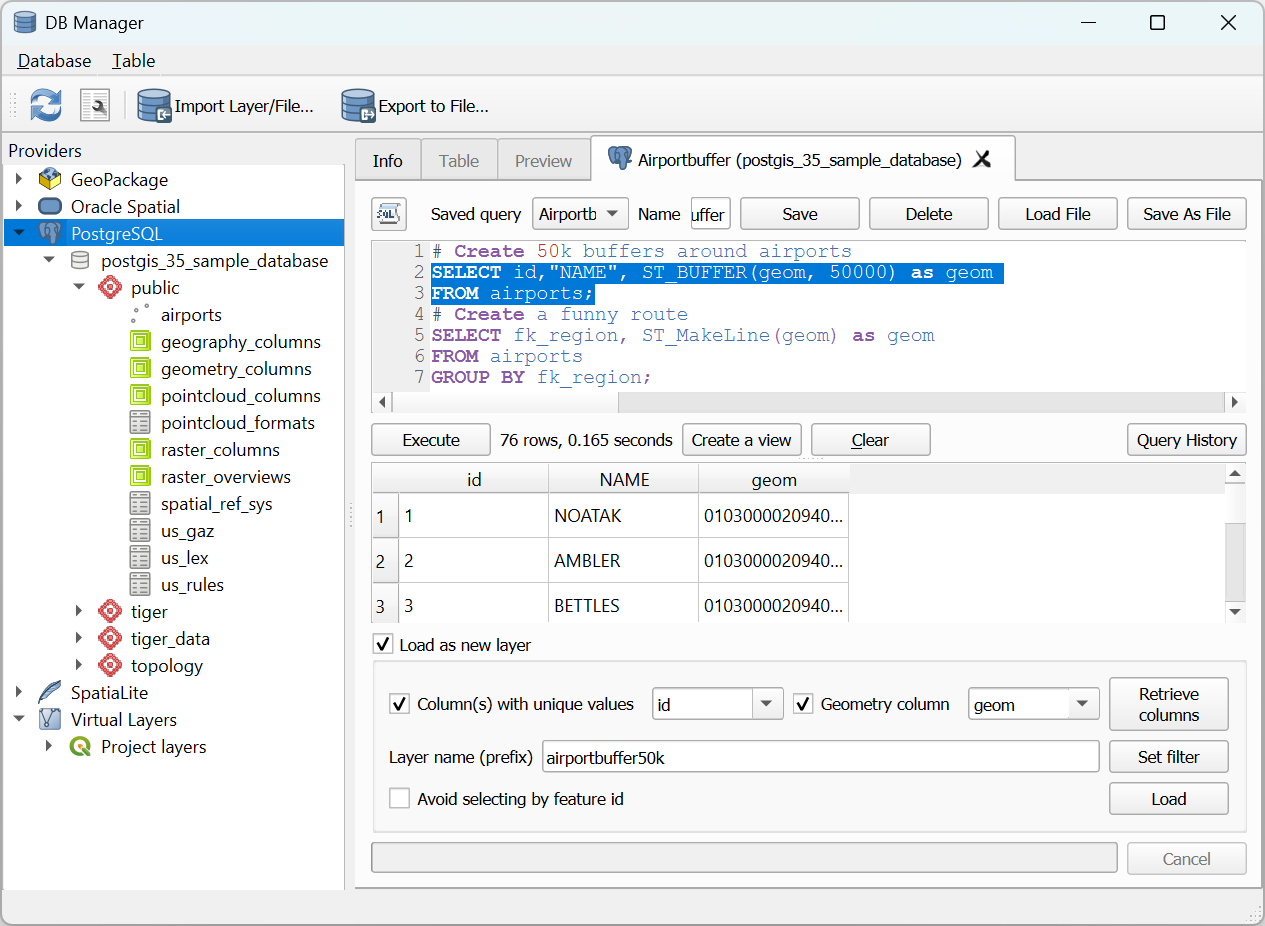Click the SQL saved-query icon beside Saved query

click(x=389, y=213)
